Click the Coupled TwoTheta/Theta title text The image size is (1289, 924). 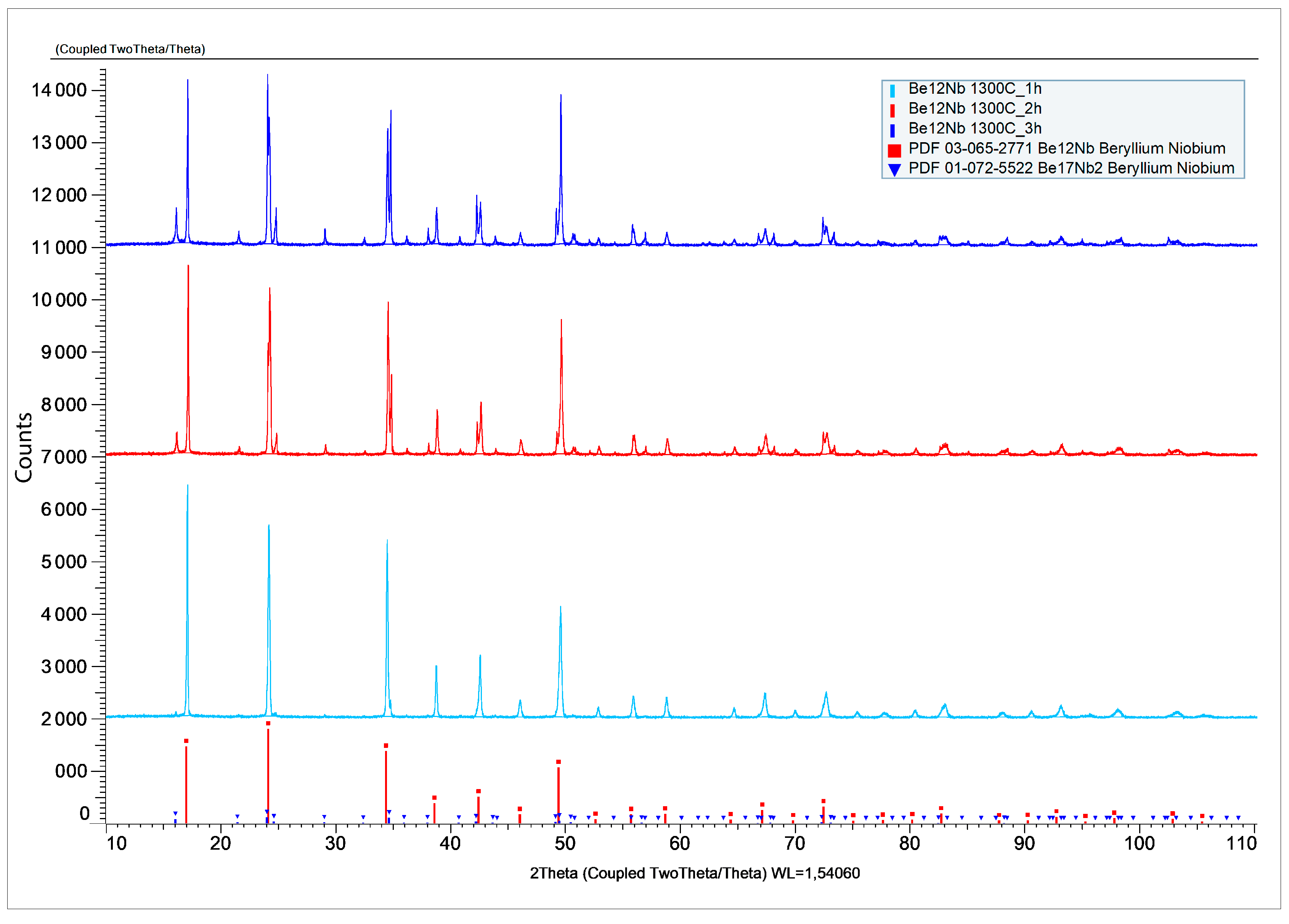tap(130, 50)
